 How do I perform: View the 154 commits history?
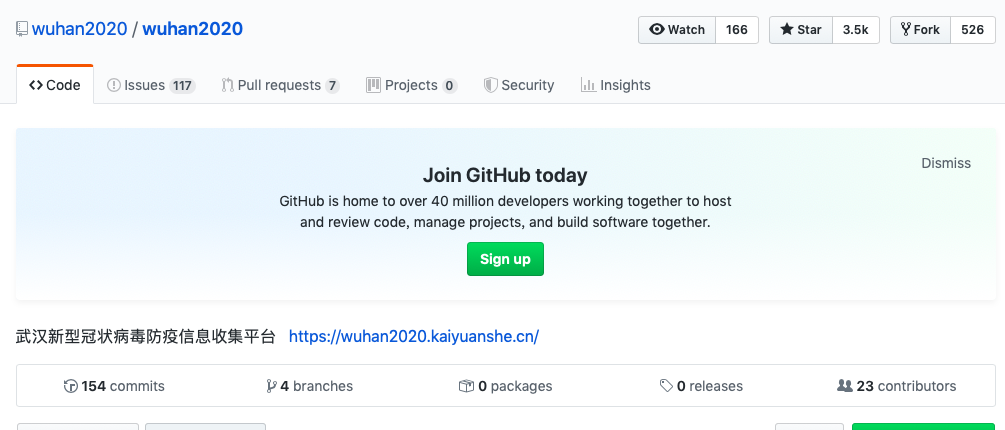(x=114, y=386)
